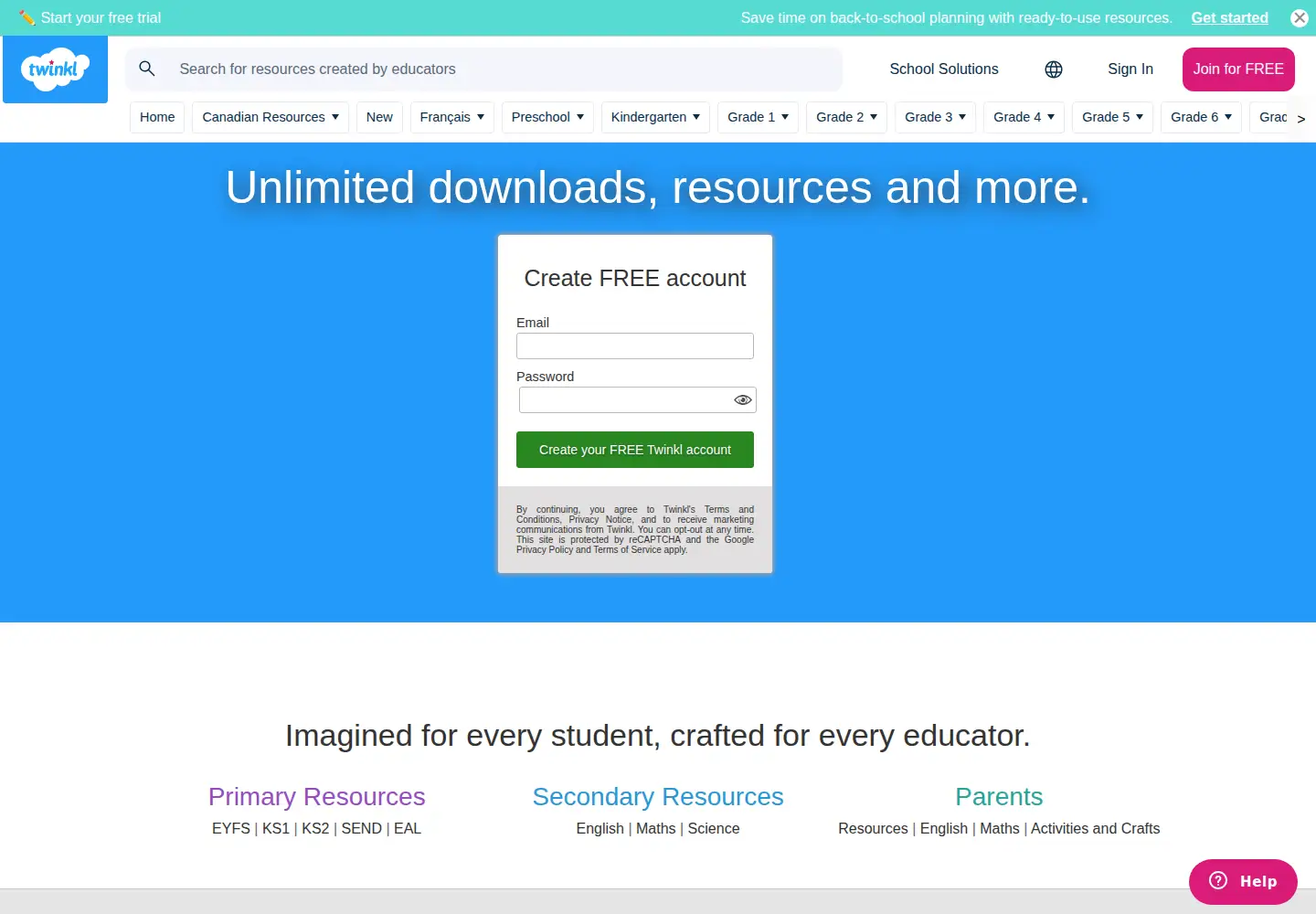
Task: Select KS2 under Primary Resources
Action: click(315, 828)
